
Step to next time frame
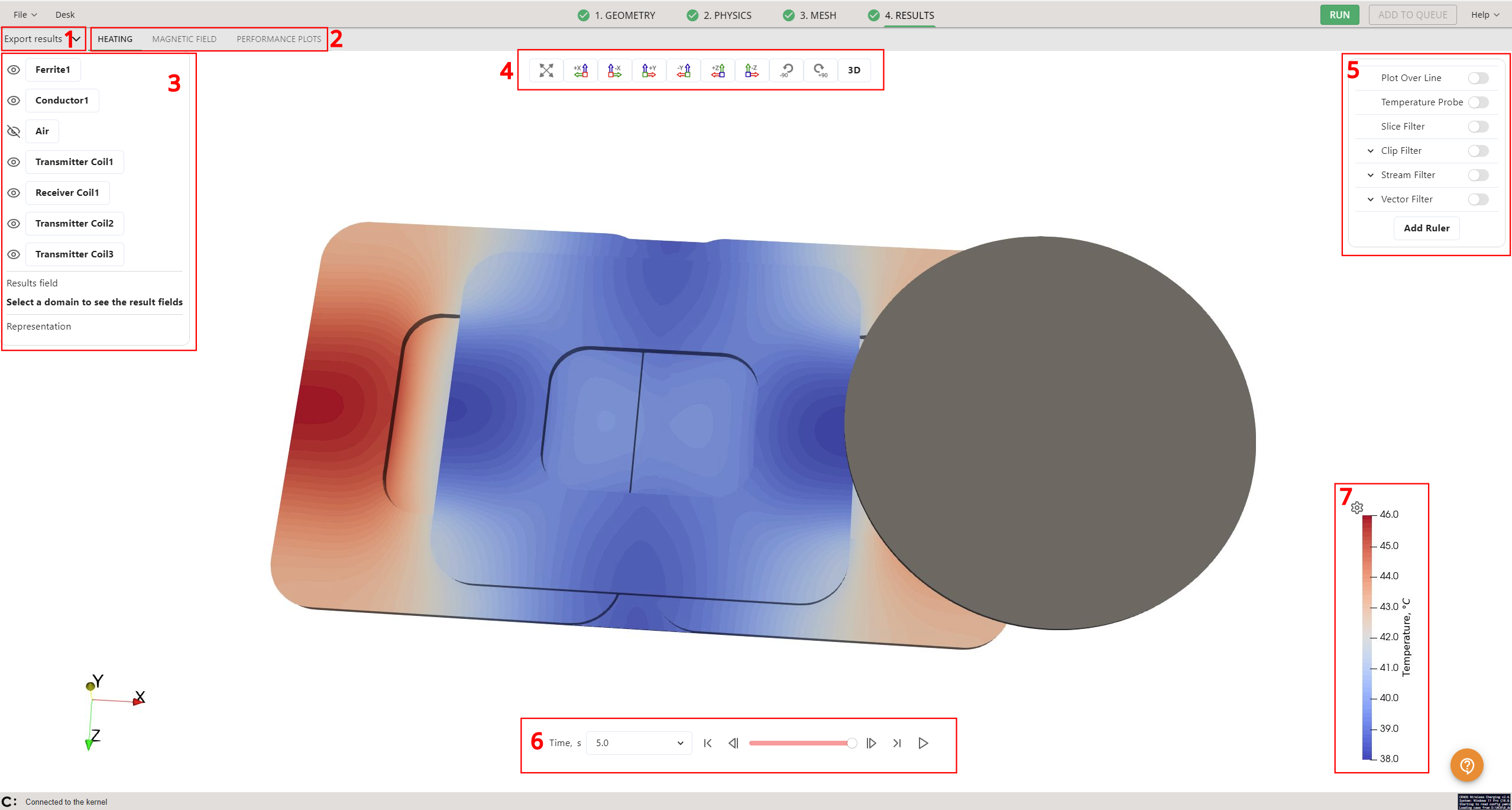871,743
